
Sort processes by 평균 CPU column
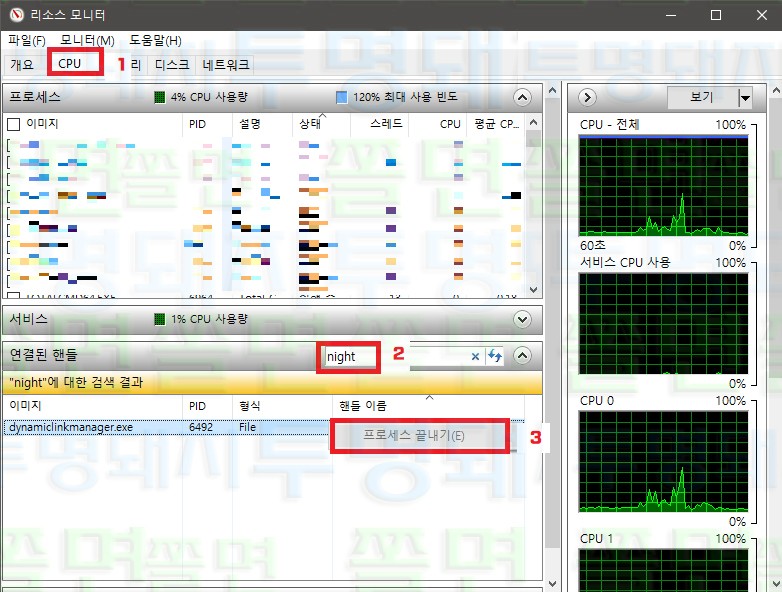click(496, 124)
